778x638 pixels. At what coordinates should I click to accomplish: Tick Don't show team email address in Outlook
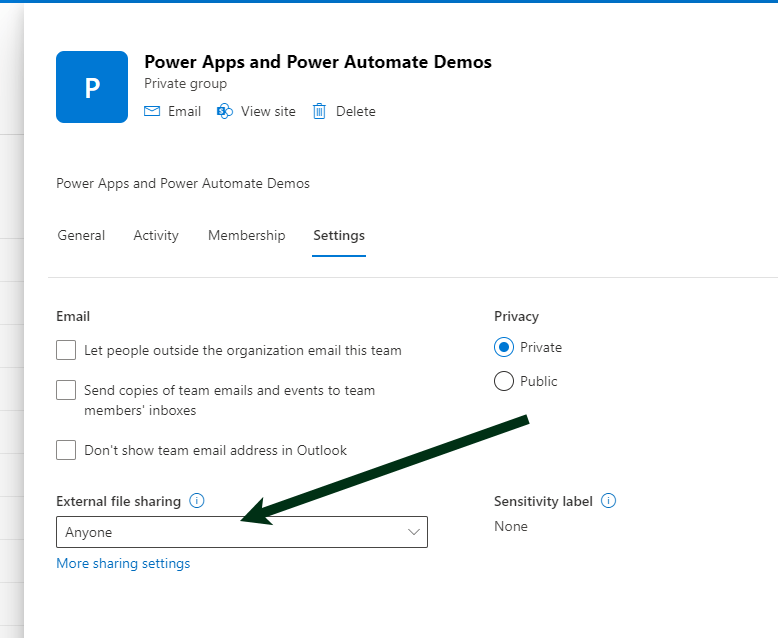[x=66, y=450]
